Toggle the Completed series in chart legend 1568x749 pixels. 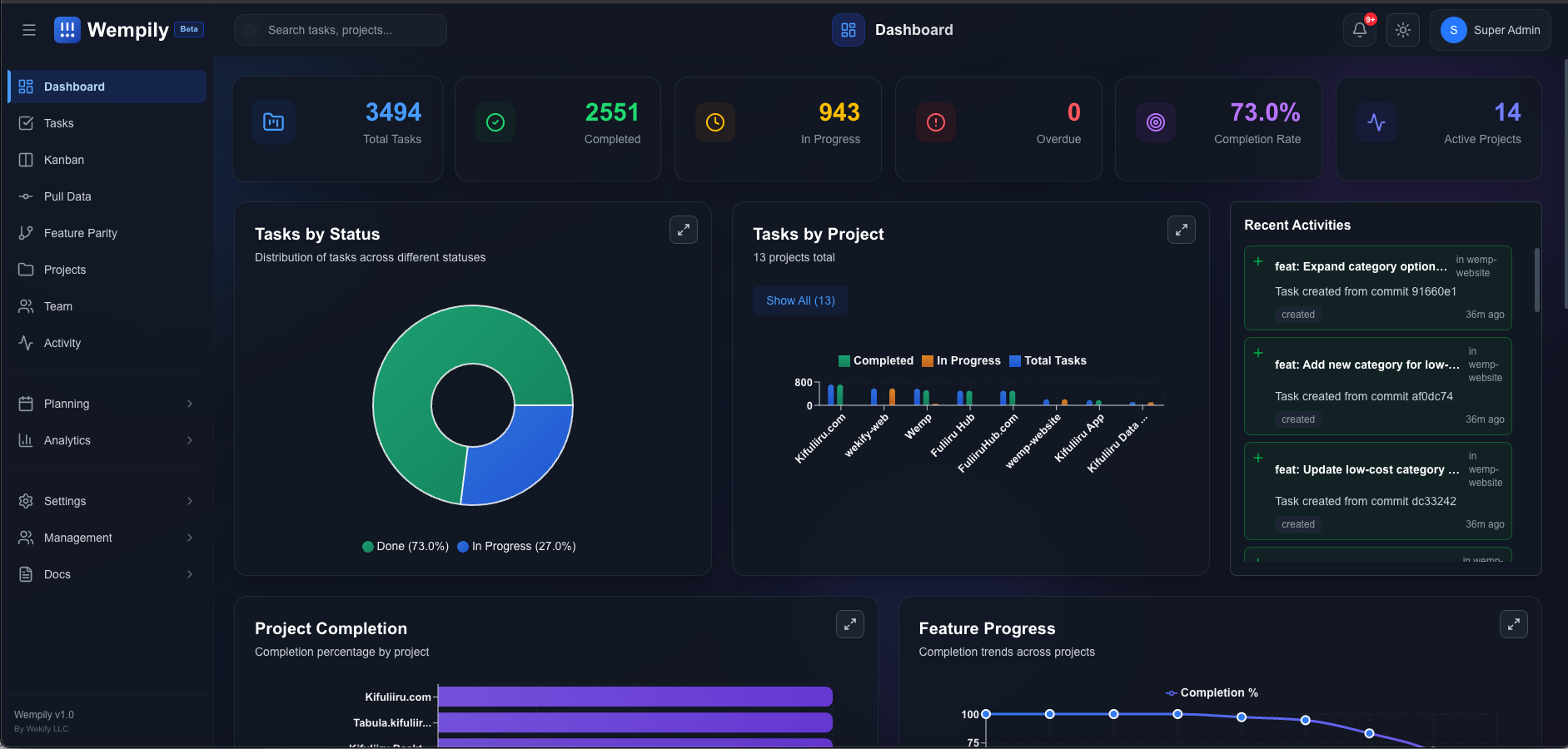(x=875, y=360)
